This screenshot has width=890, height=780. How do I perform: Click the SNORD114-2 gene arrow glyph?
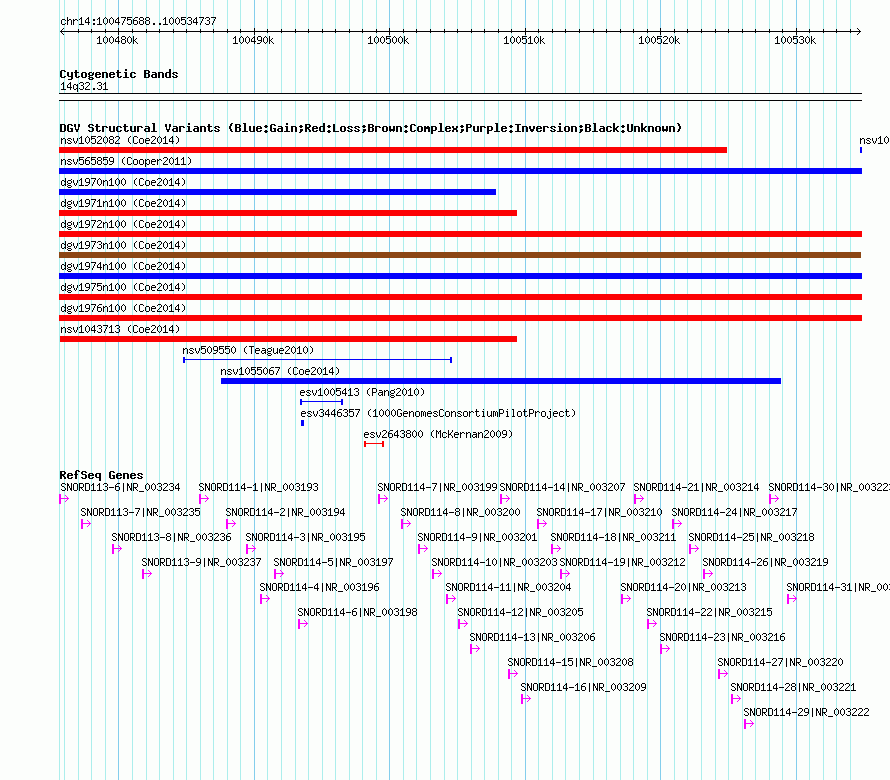pyautogui.click(x=230, y=524)
